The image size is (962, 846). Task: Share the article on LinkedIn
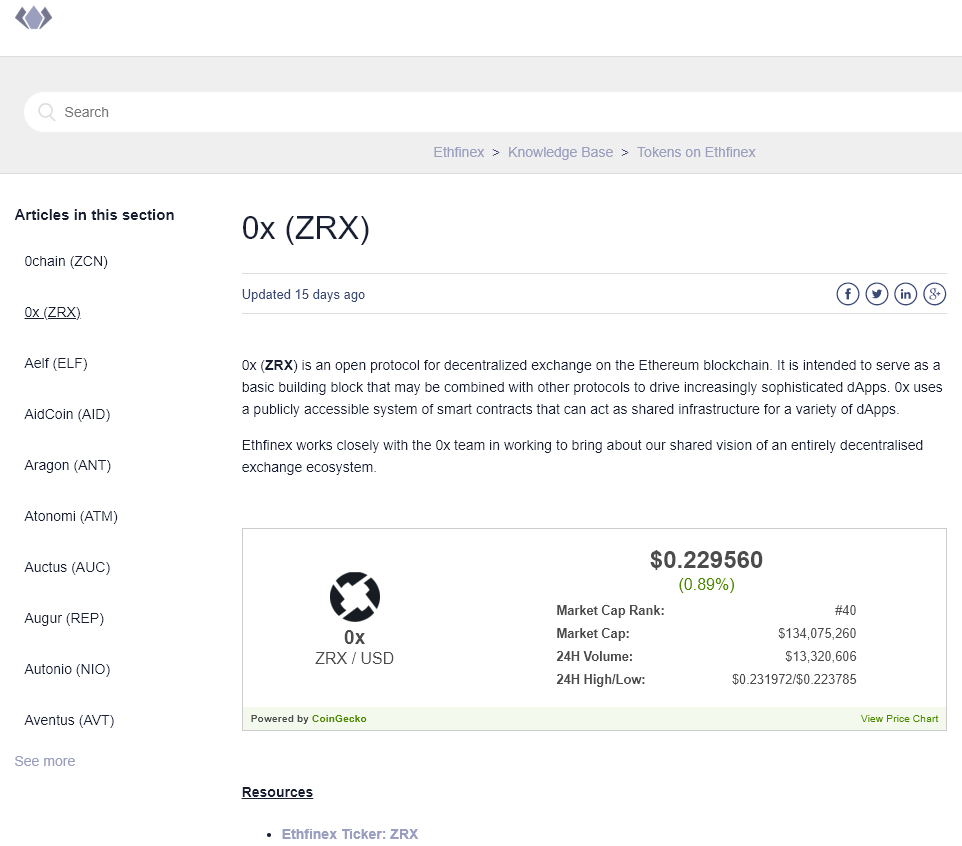point(905,293)
